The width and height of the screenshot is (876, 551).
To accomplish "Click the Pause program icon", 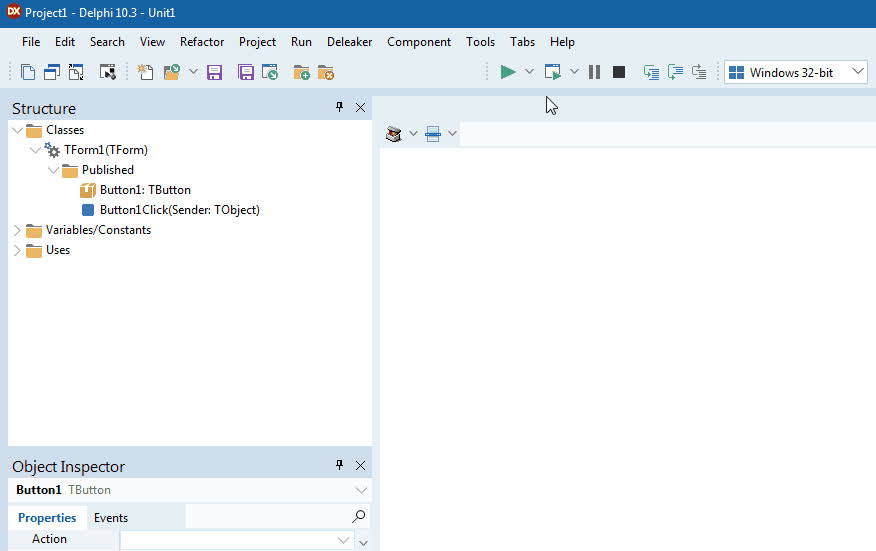I will [594, 72].
